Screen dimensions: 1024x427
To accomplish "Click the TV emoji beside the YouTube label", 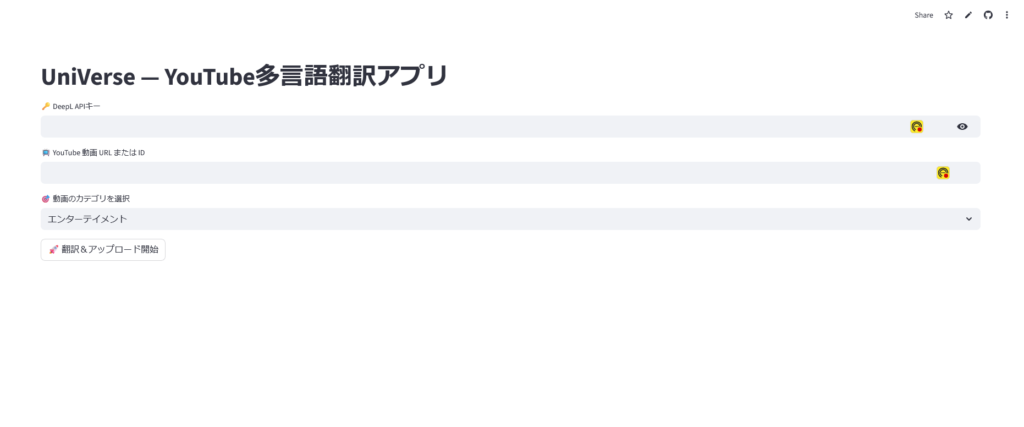I will click(46, 152).
